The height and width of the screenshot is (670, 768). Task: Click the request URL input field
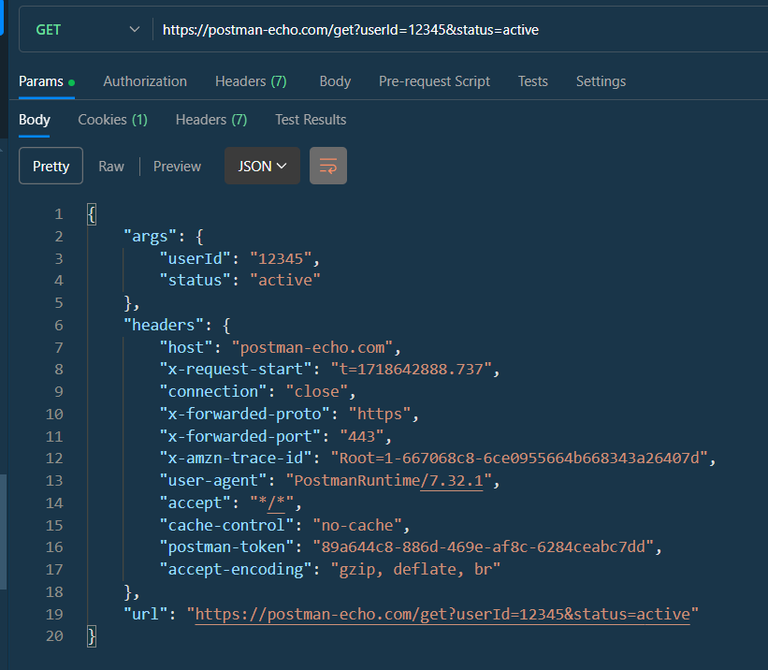(x=450, y=30)
